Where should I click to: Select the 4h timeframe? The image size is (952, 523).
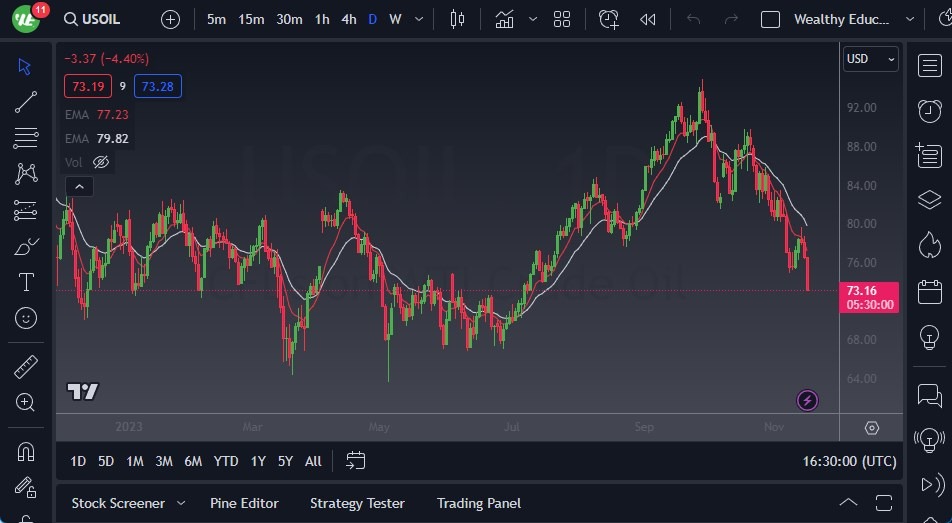click(x=349, y=19)
